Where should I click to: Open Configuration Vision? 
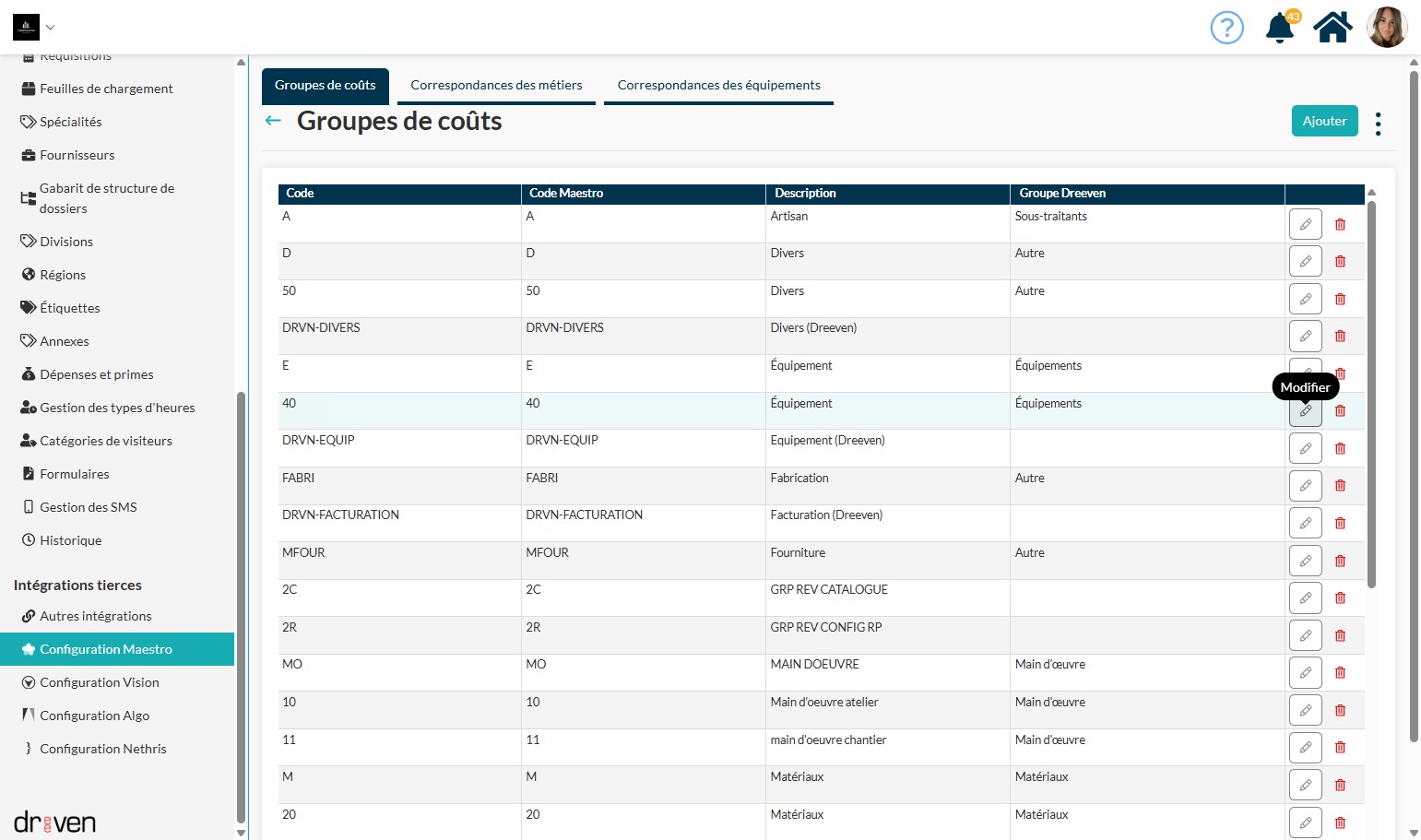pyautogui.click(x=117, y=682)
